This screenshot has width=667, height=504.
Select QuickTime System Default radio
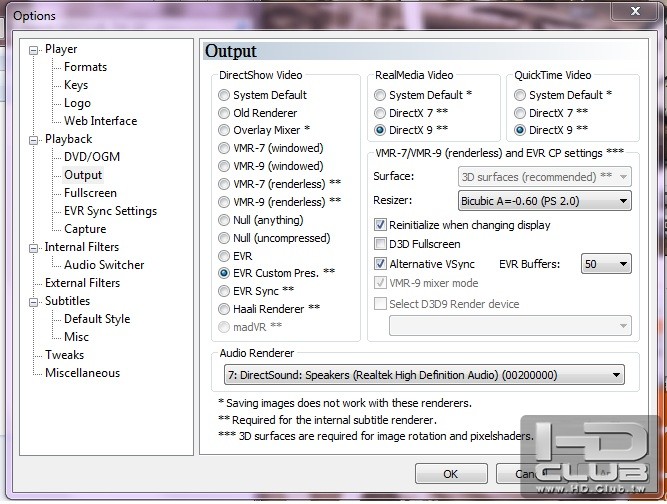tap(520, 95)
